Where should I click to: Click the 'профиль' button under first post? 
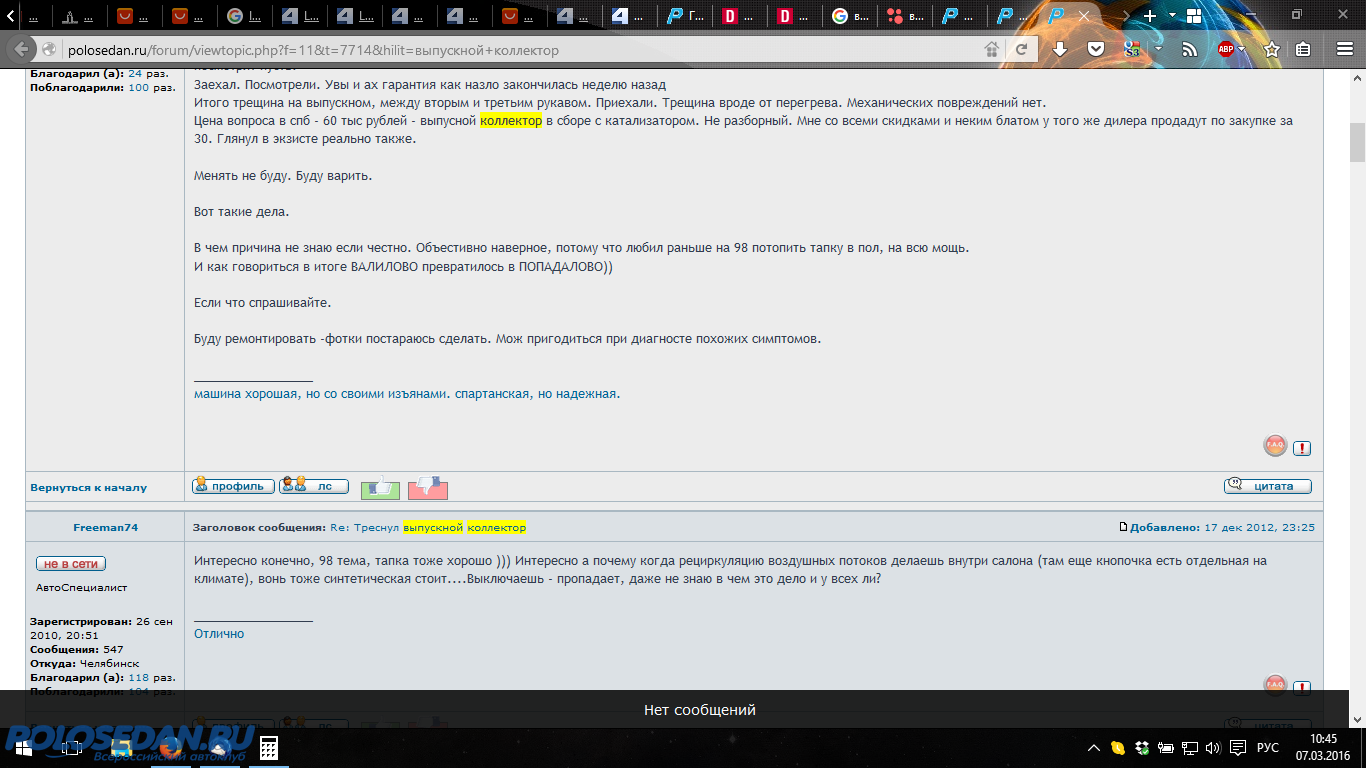coord(233,486)
